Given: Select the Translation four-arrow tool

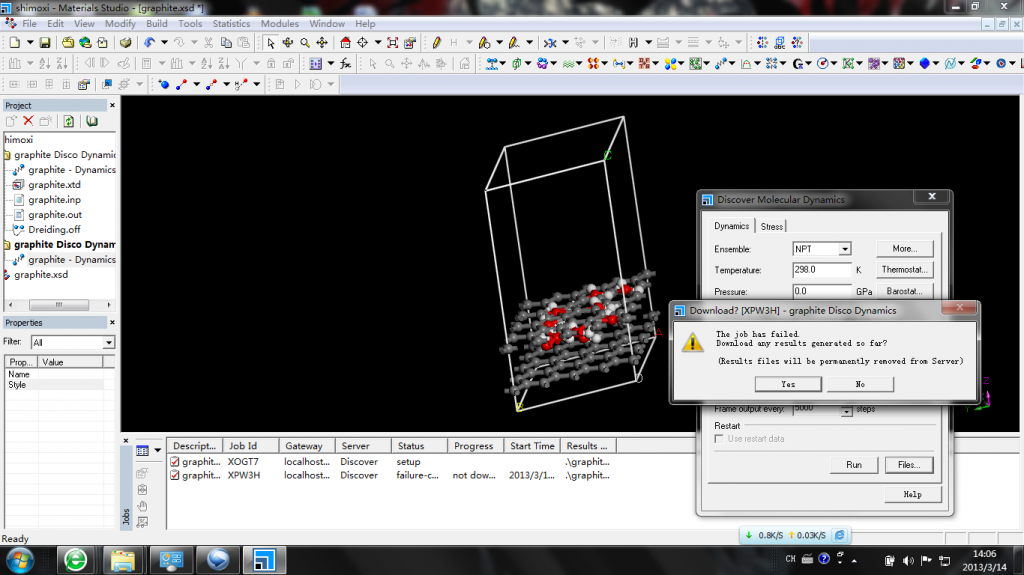Looking at the screenshot, I should 322,42.
